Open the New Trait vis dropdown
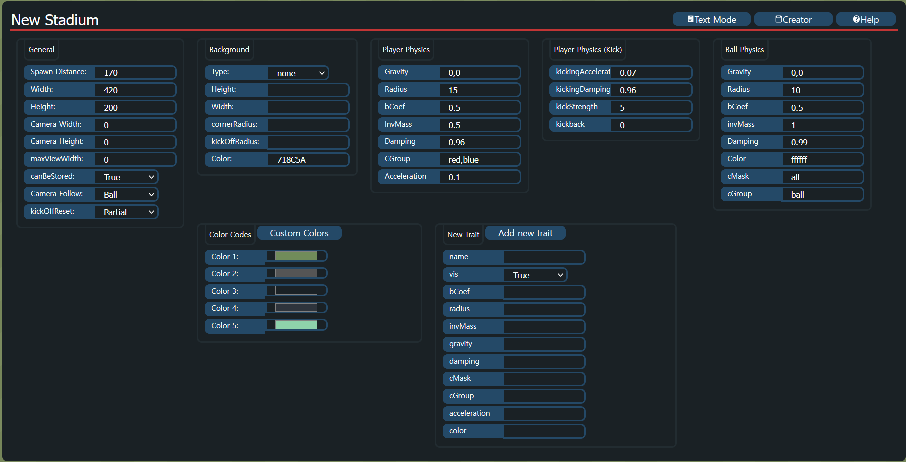 coord(536,275)
